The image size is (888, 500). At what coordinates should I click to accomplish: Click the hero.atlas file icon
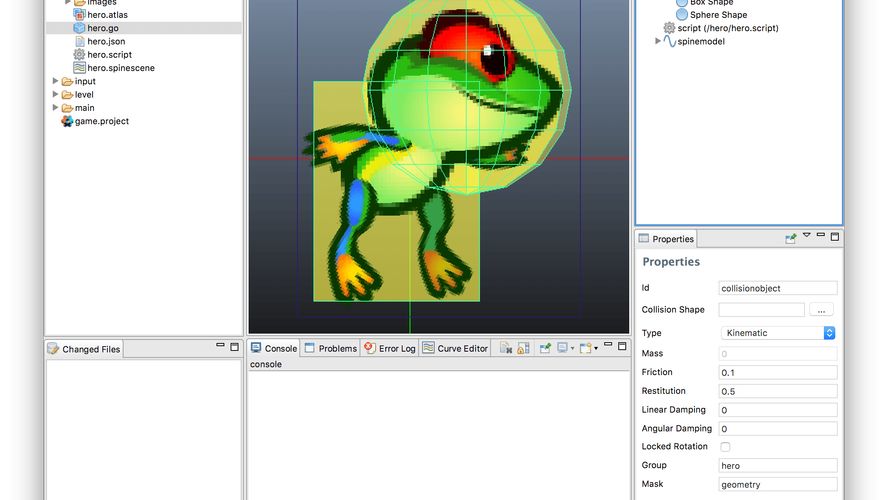tap(80, 15)
